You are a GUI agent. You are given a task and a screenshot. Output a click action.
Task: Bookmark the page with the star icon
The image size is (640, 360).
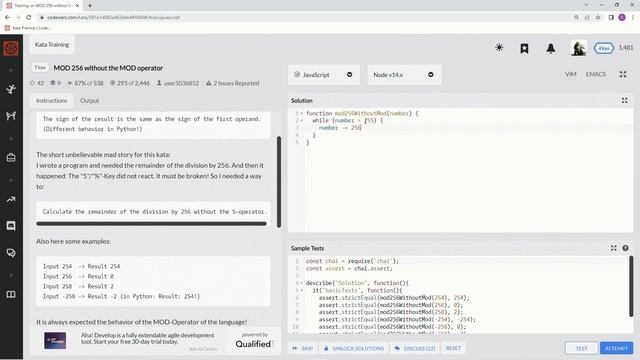coord(598,18)
